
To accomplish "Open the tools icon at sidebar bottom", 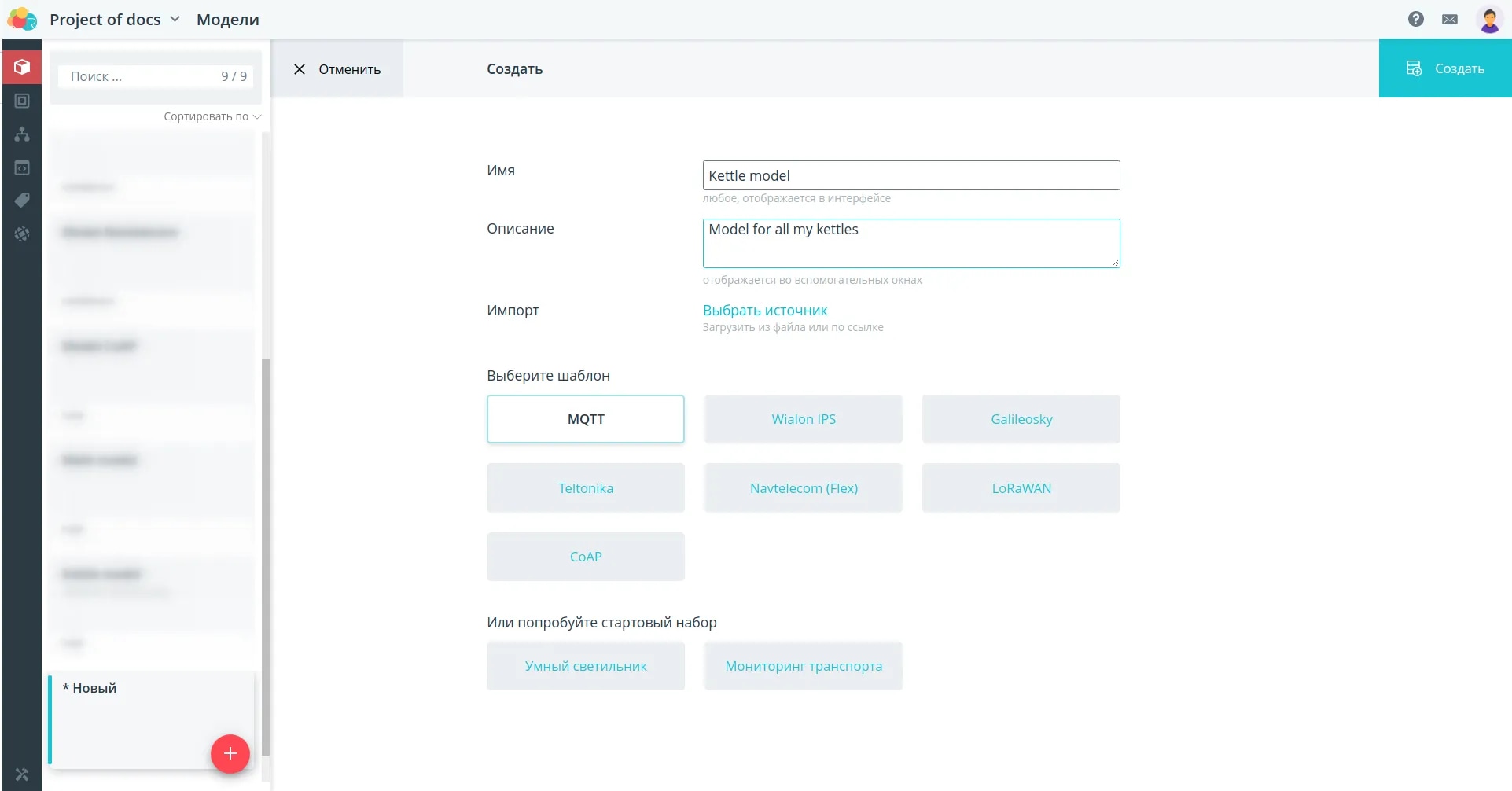I will pos(22,774).
